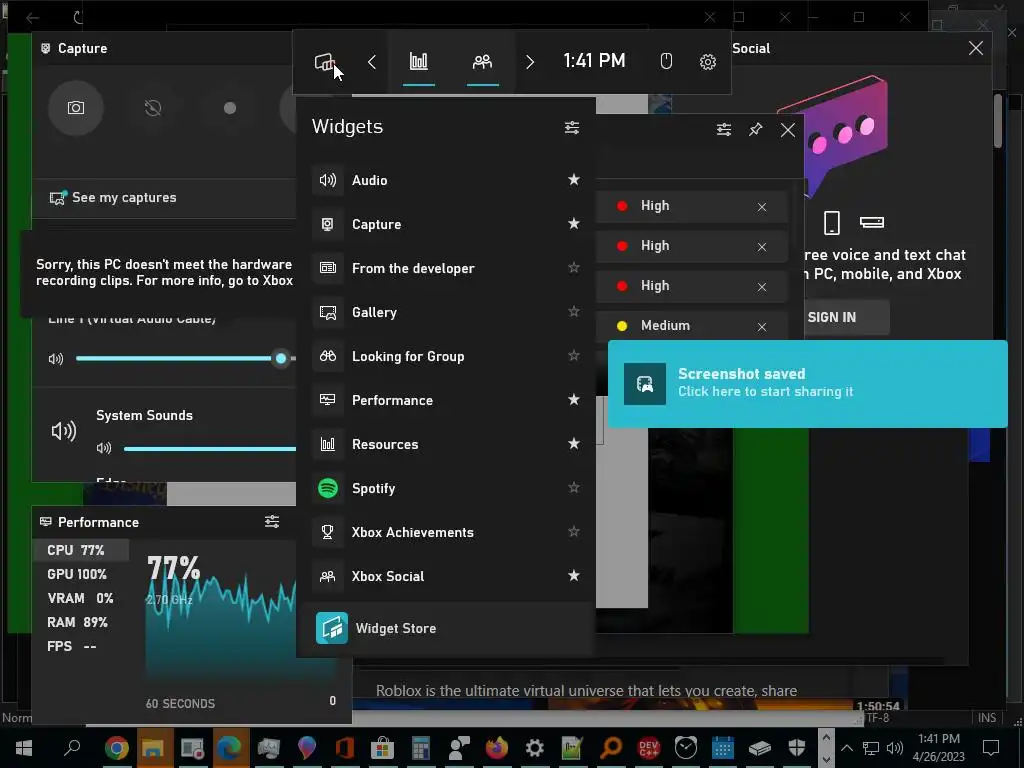1024x768 pixels.
Task: Select Audio in the Widgets menu
Action: 445,180
